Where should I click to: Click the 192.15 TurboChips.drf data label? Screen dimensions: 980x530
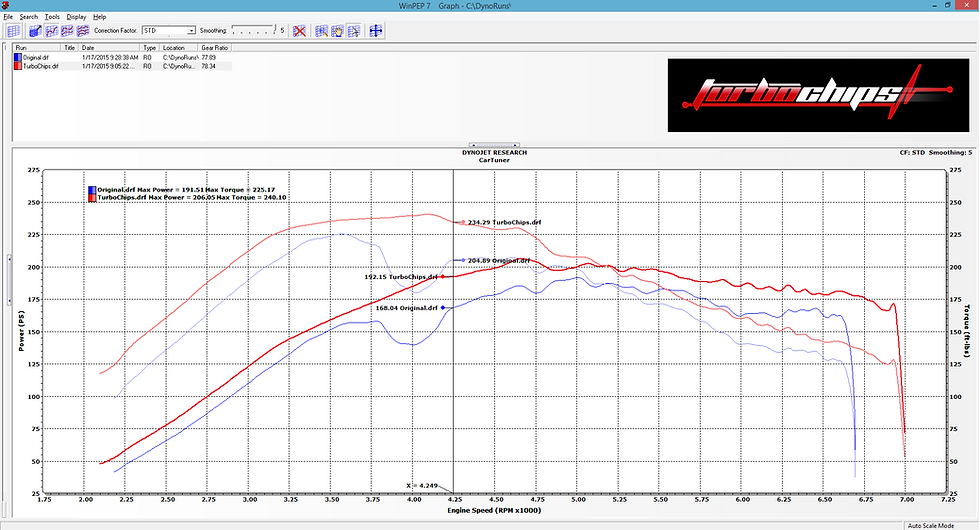[401, 277]
